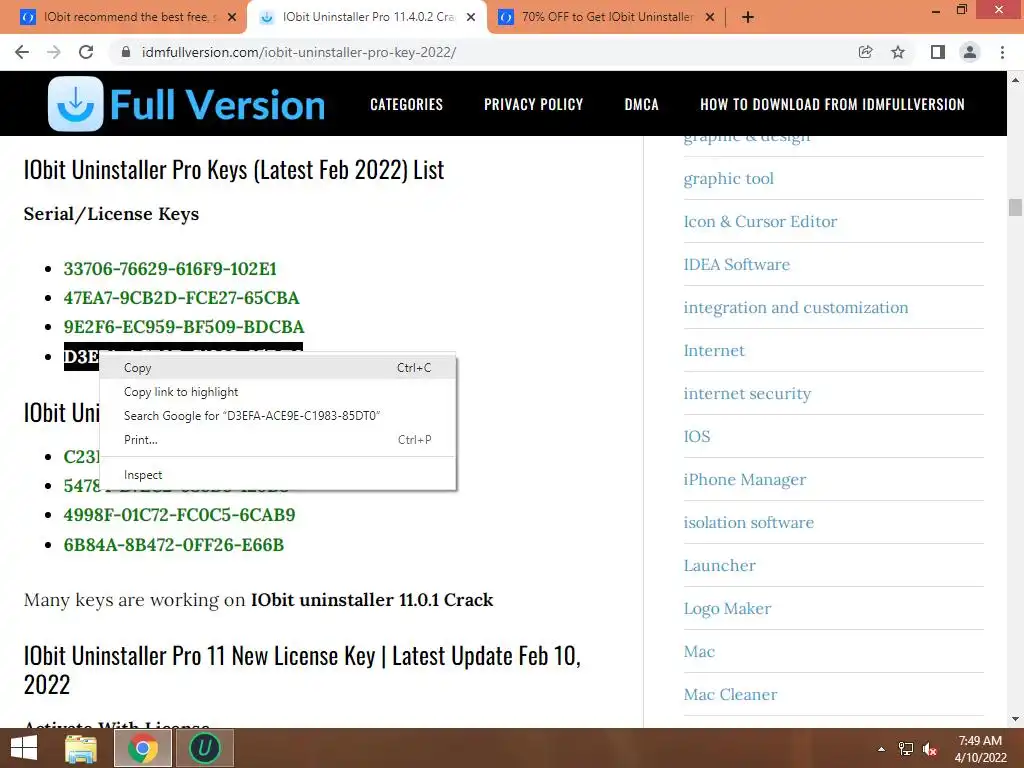Close the '70% OFF to Get IObit Uninstaller' tab
The width and height of the screenshot is (1024, 768).
[x=710, y=17]
